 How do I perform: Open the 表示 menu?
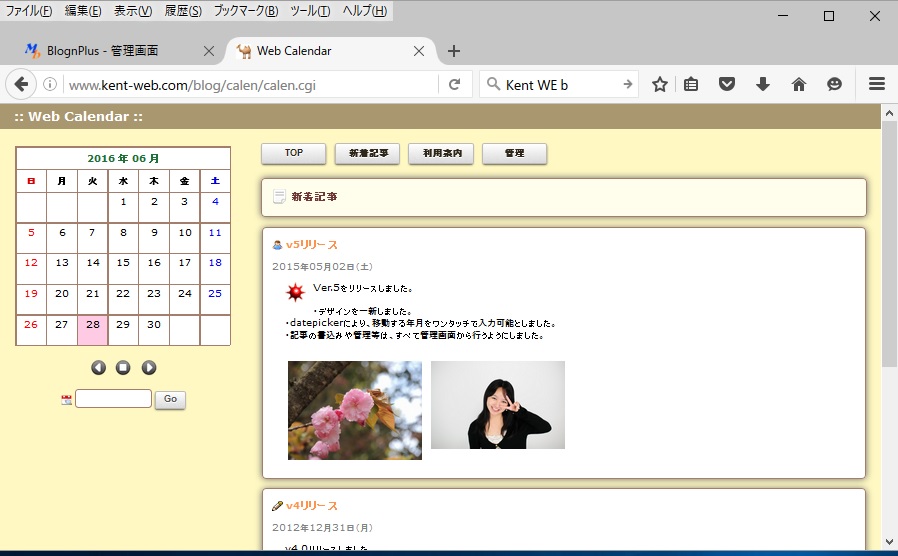(133, 10)
